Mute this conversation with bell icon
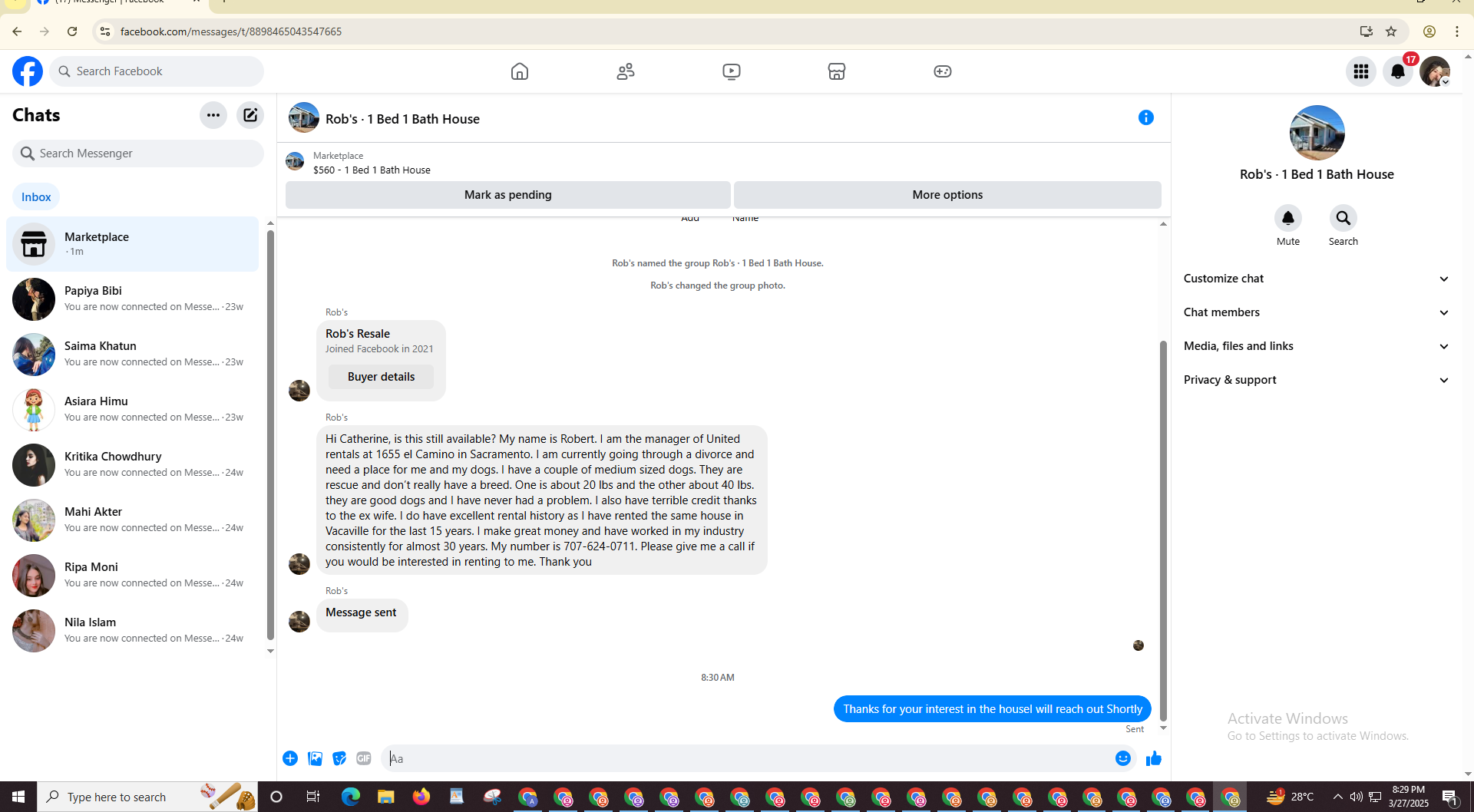Image resolution: width=1474 pixels, height=812 pixels. (x=1288, y=218)
